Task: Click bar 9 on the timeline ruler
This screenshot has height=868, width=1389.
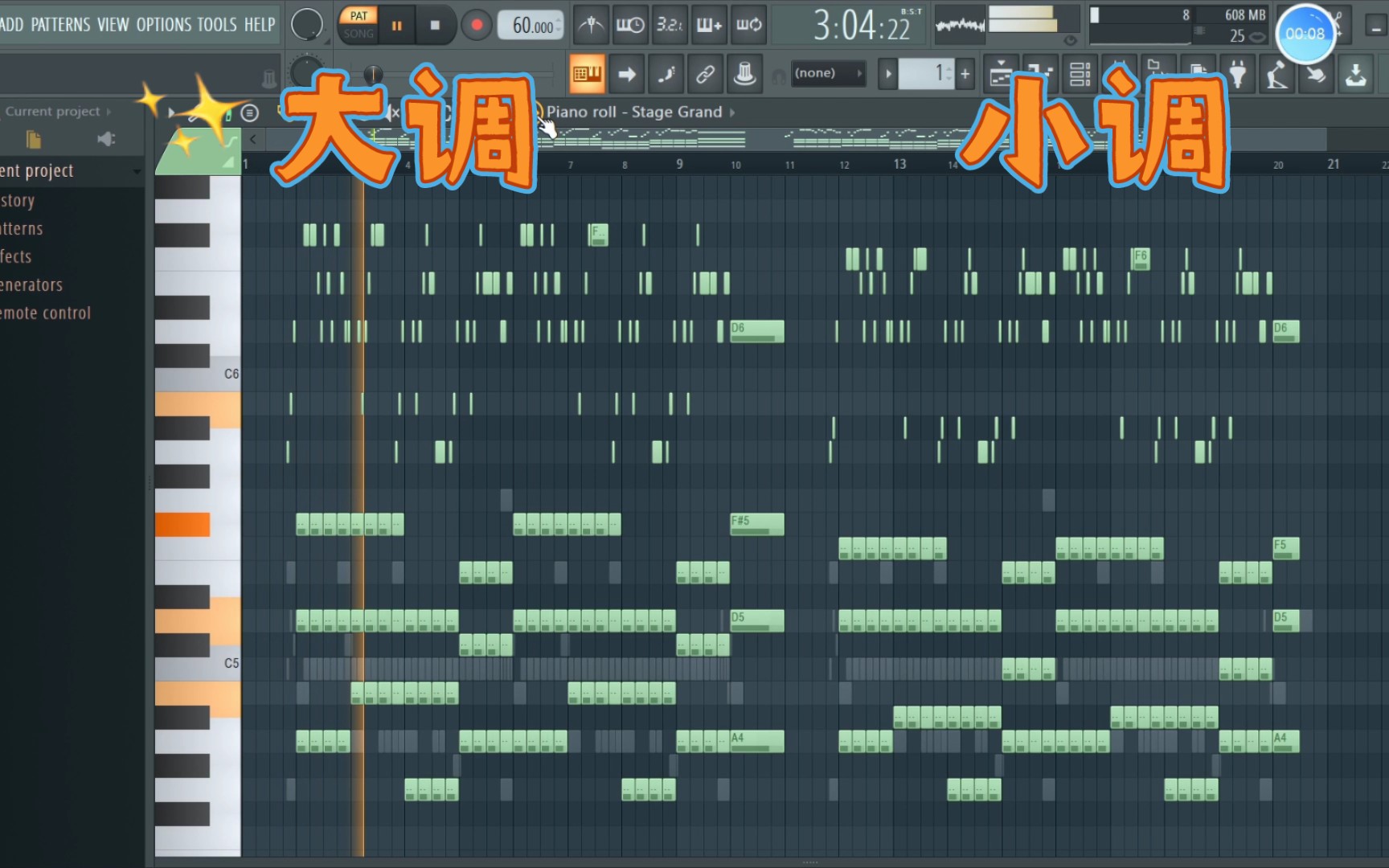Action: tap(680, 164)
